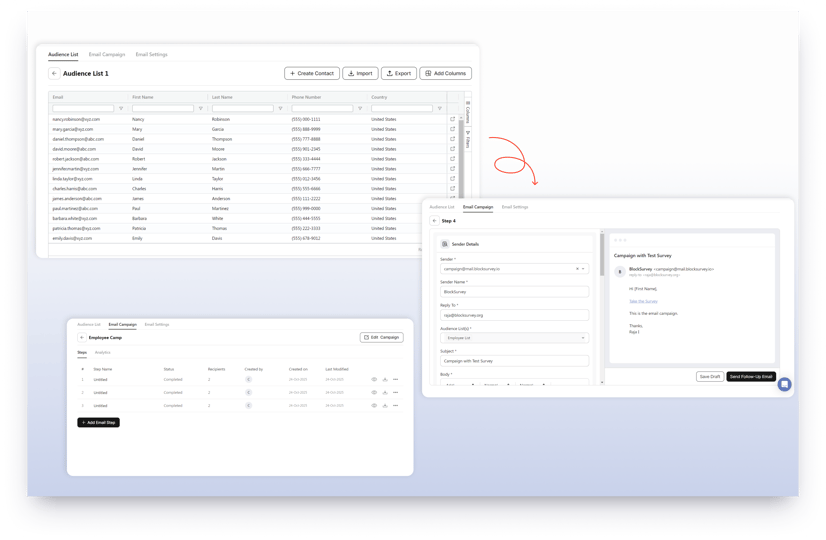Viewport: 826px width, 540px height.
Task: Click the Create Contact button
Action: coord(312,73)
